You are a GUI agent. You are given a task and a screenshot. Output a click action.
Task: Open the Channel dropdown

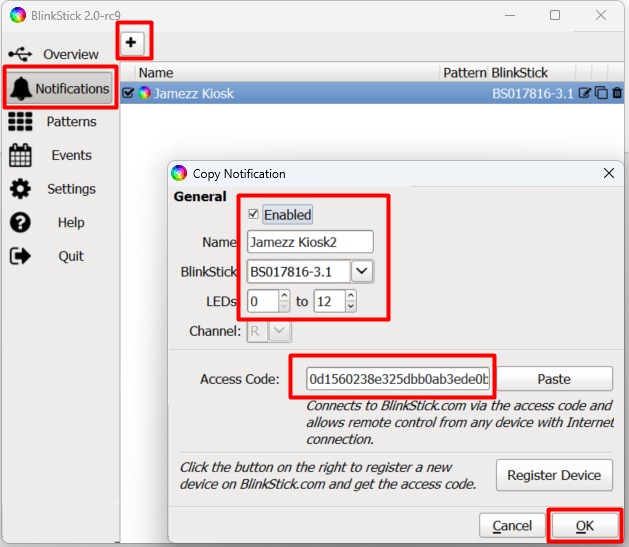[x=280, y=331]
